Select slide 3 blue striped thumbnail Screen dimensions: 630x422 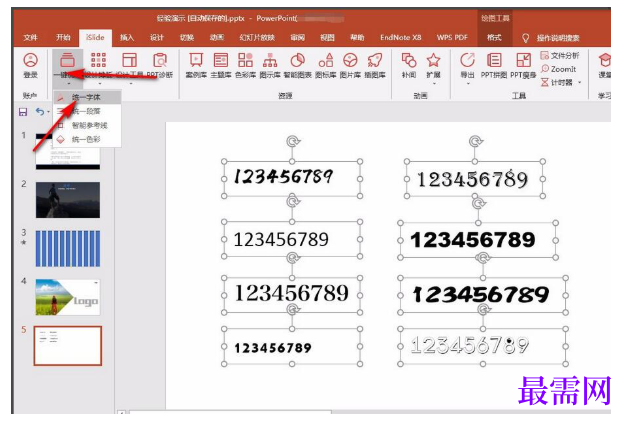[x=68, y=248]
